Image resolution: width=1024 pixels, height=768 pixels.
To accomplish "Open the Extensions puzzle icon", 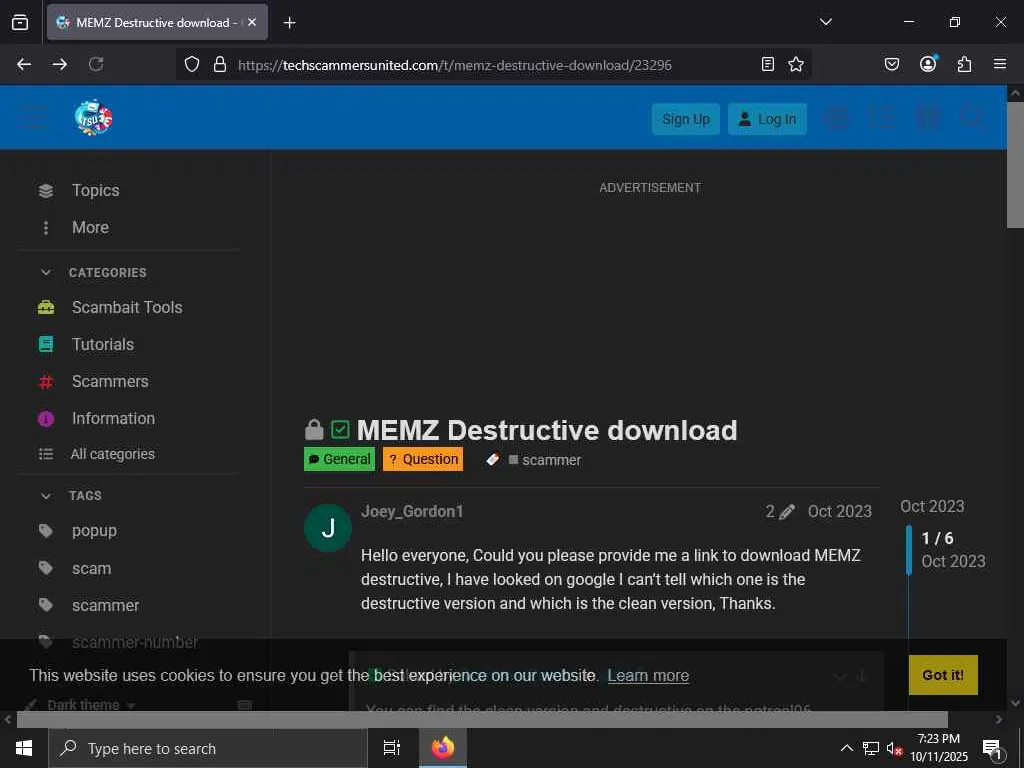I will (x=965, y=64).
